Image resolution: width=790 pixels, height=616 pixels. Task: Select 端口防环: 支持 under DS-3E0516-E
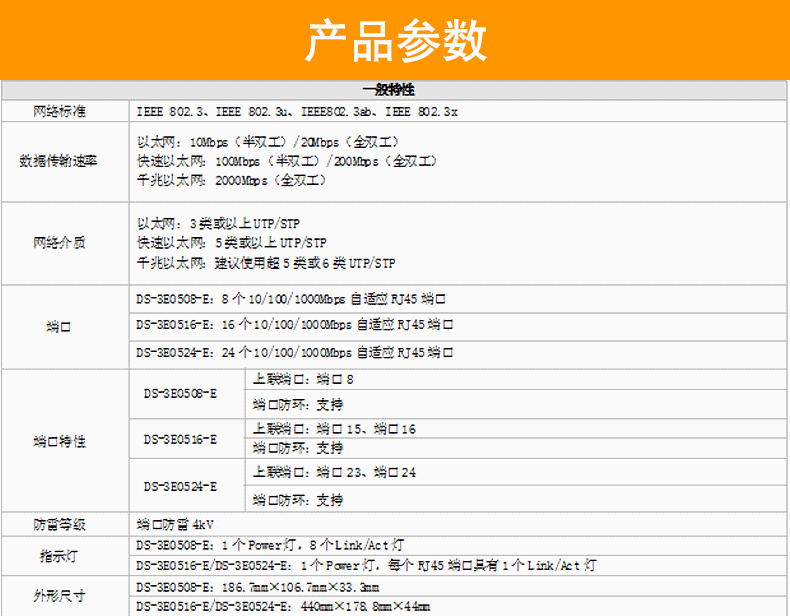(x=298, y=448)
